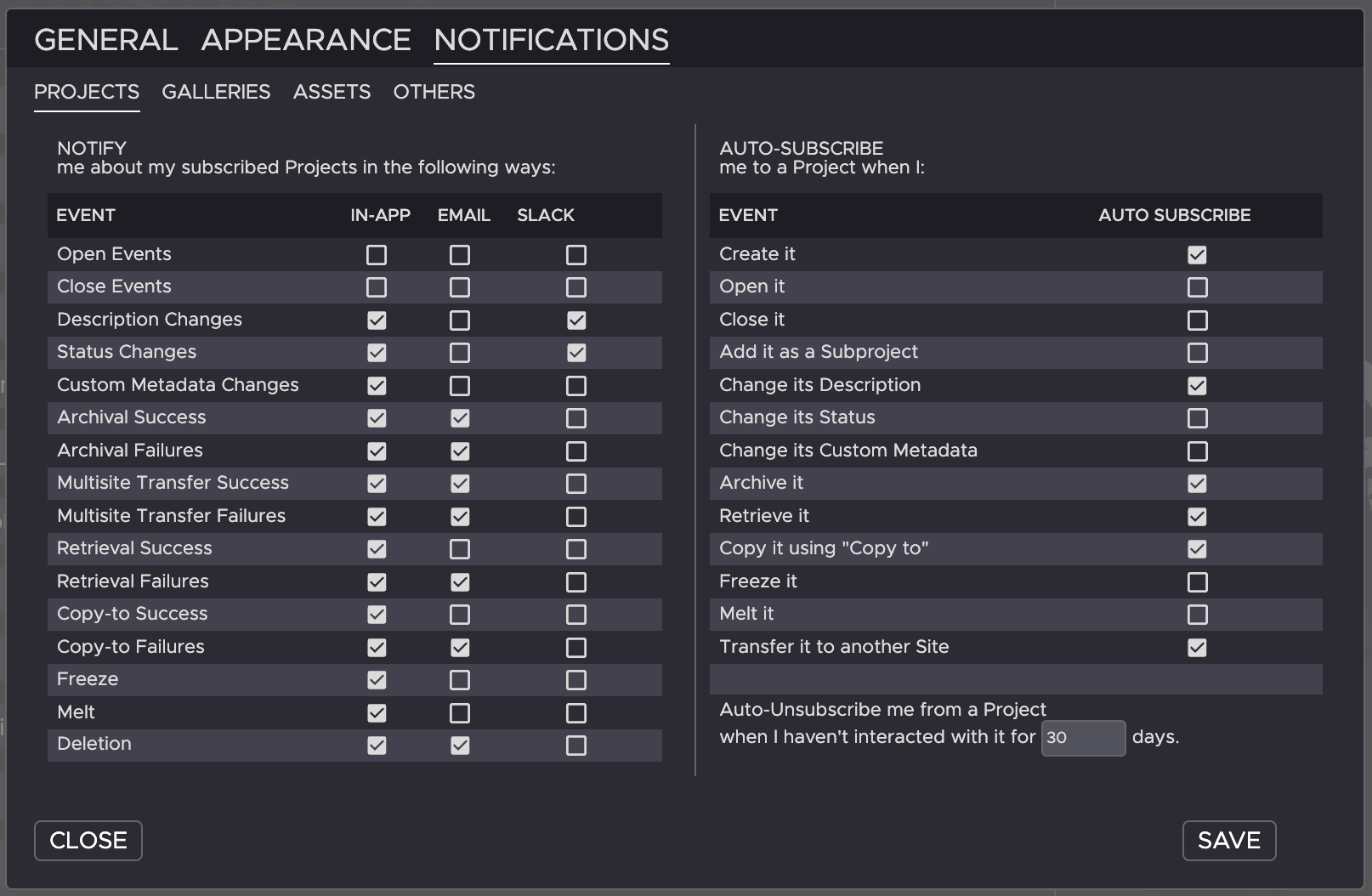The height and width of the screenshot is (896, 1372).
Task: Select the Galleries sub-tab
Action: [x=216, y=92]
